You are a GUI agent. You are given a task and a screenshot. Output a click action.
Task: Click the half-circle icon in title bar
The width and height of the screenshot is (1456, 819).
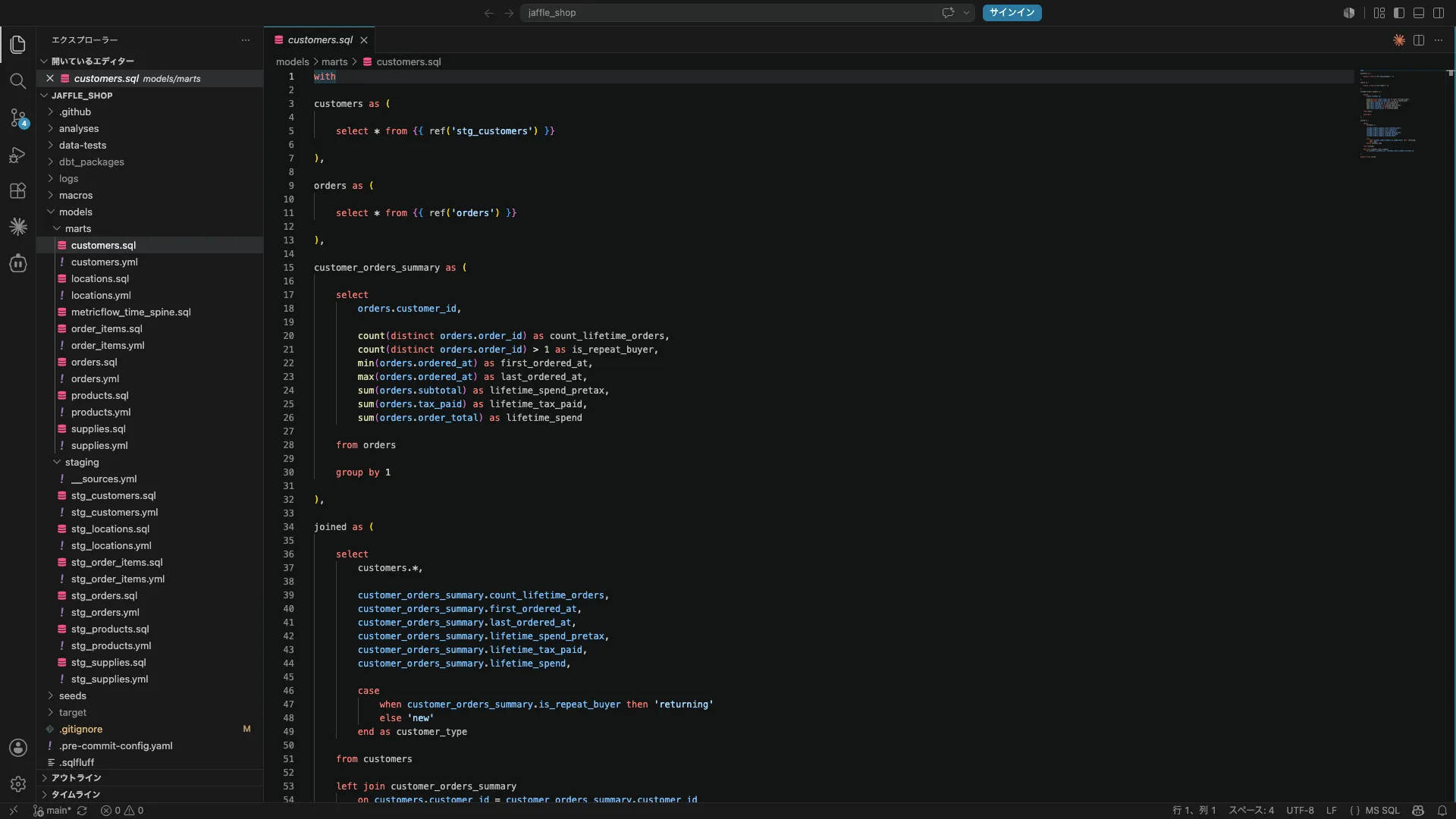1349,13
